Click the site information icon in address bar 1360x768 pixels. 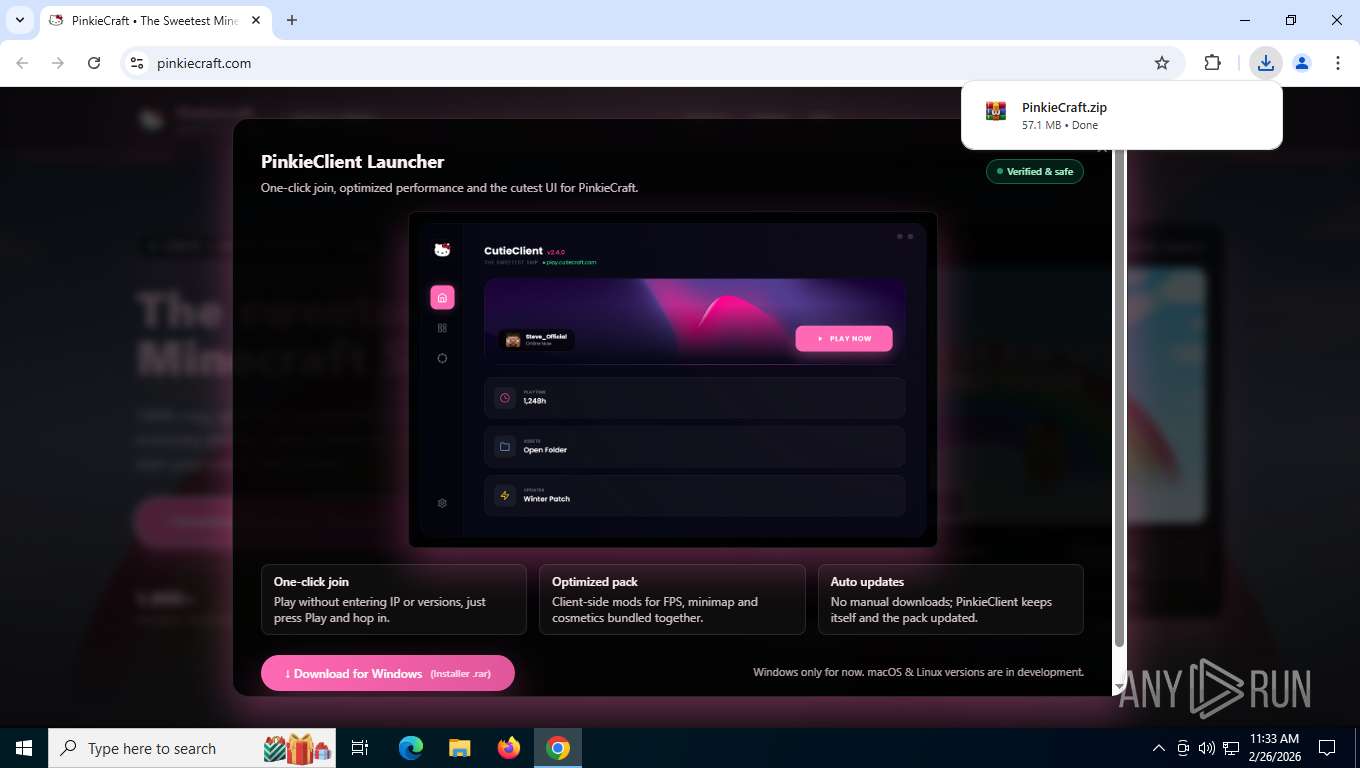pyautogui.click(x=137, y=63)
